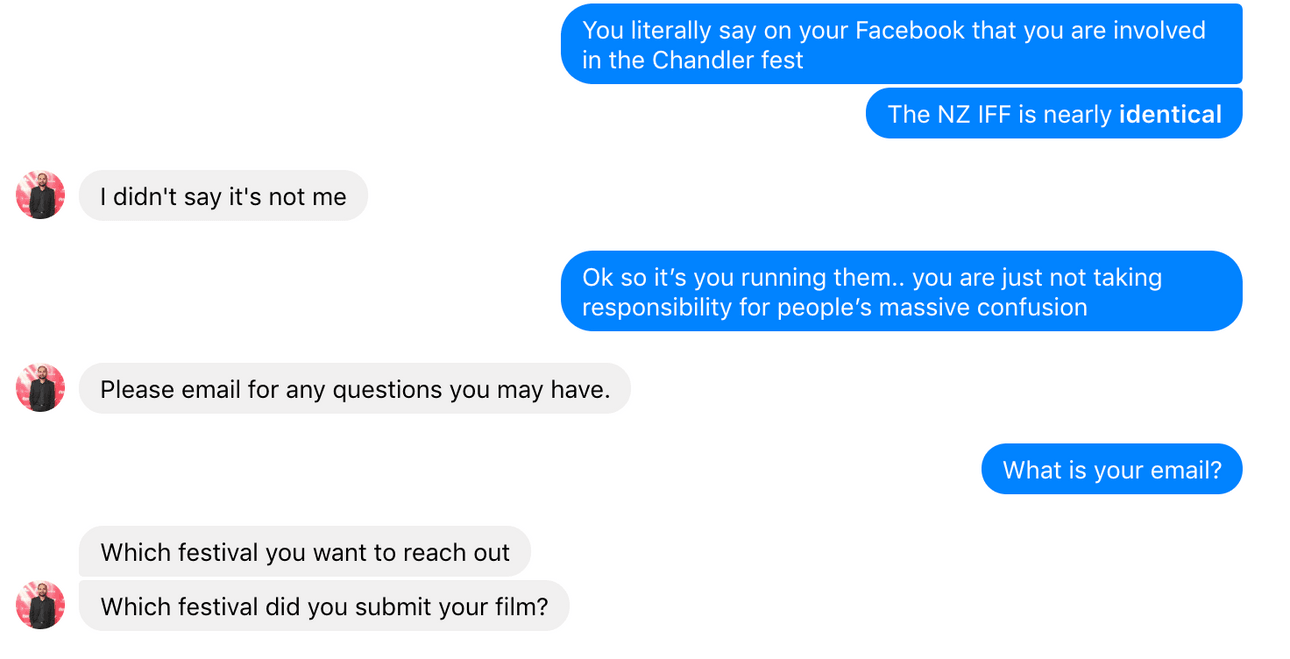Select the "You literally say on your Facebook" bubble

pos(900,45)
